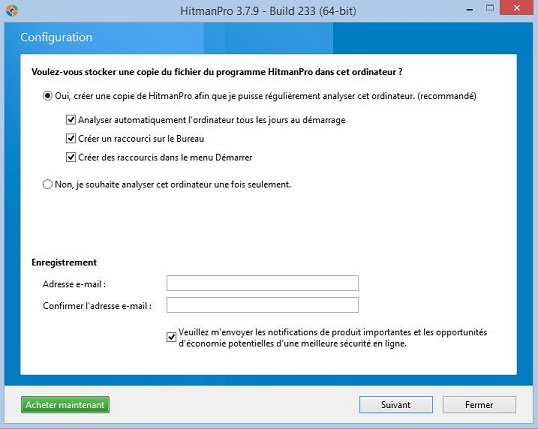The height and width of the screenshot is (429, 538).
Task: Click the 'Configuration' header text
Action: pyautogui.click(x=56, y=37)
